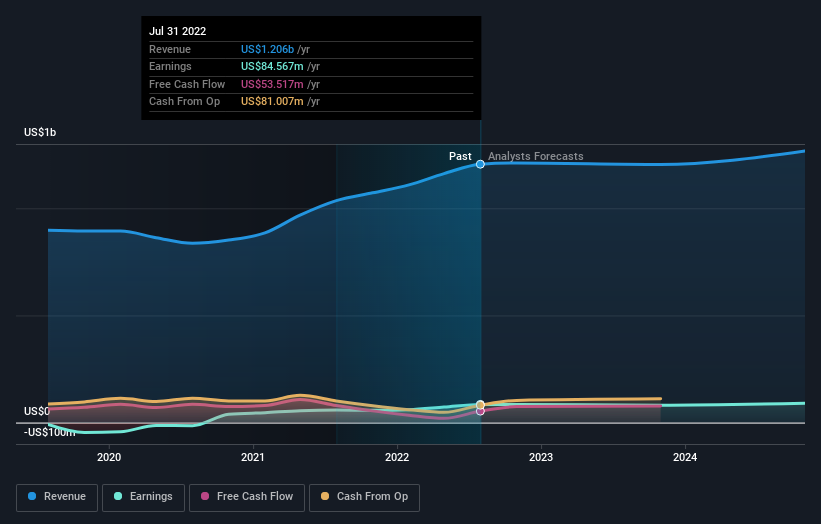Click the 2021 x-axis label

(253, 457)
